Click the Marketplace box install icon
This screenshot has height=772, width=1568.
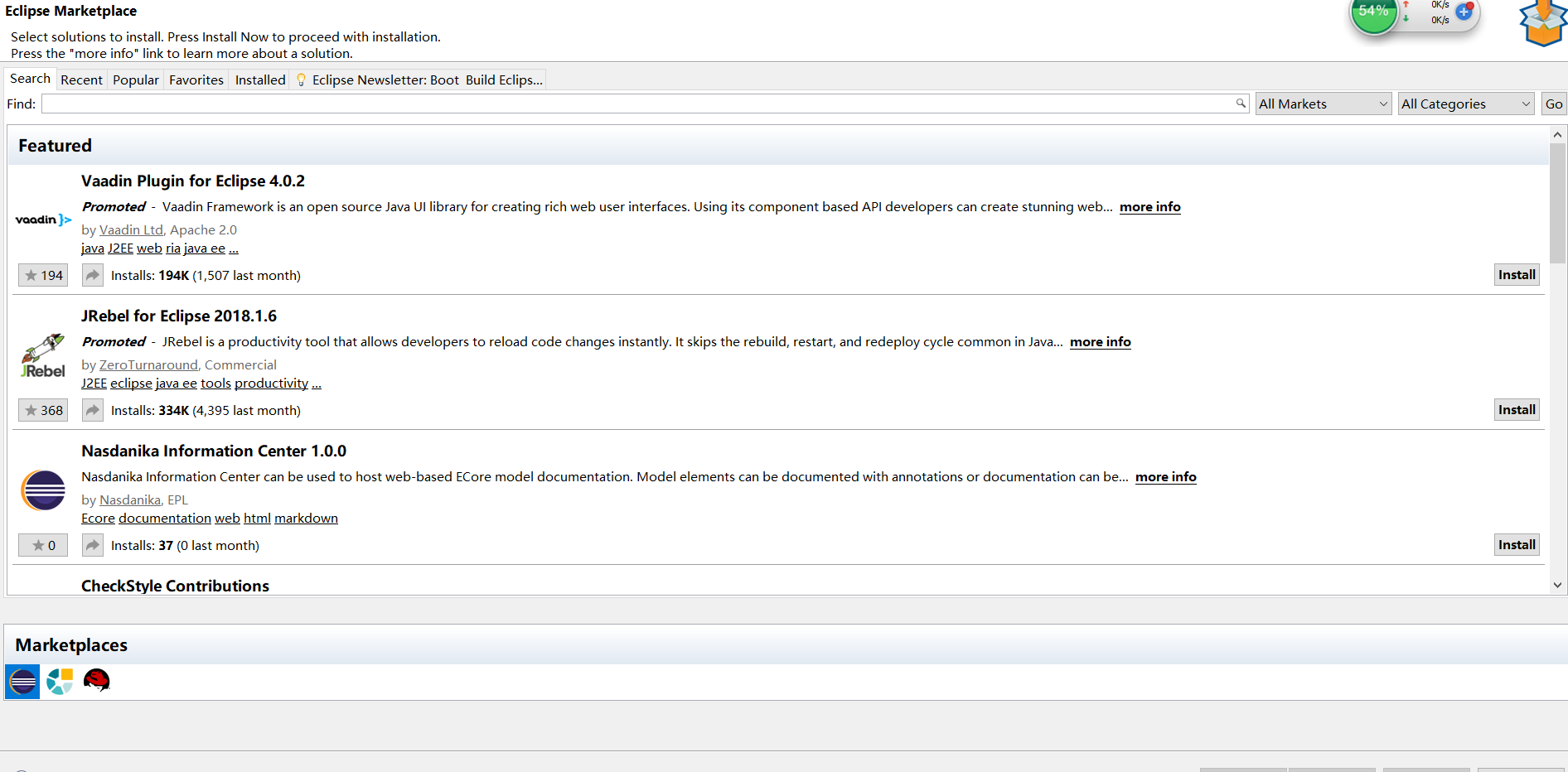pos(1543,23)
